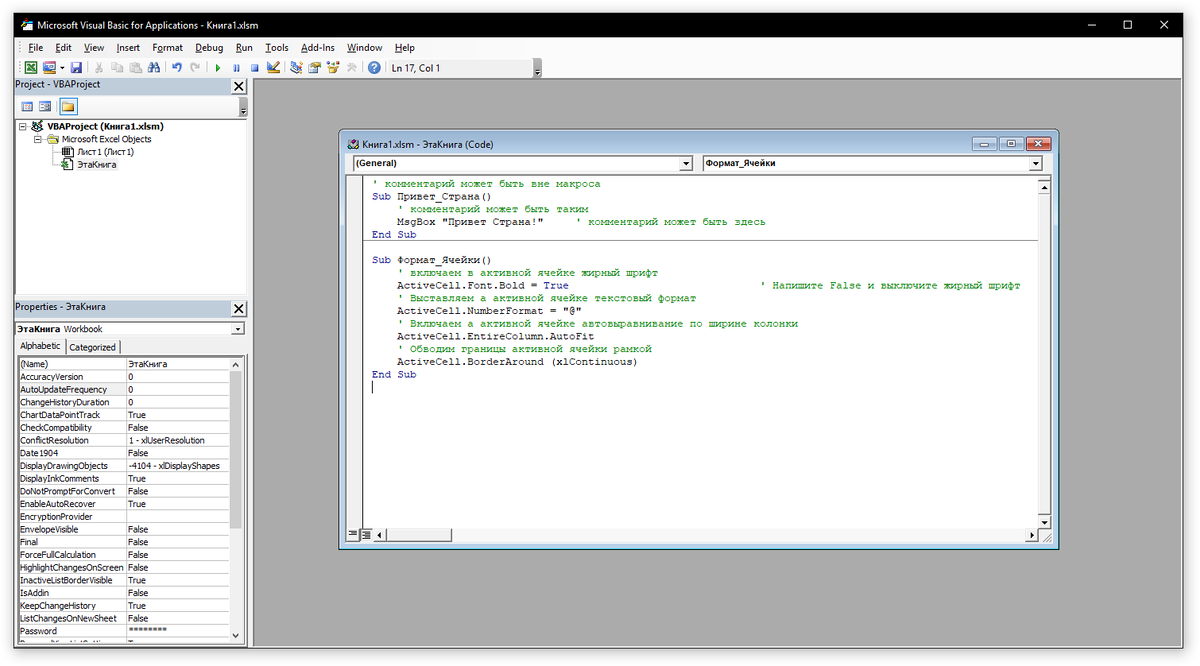Toggle Design Mode icon in toolbar

tap(273, 68)
